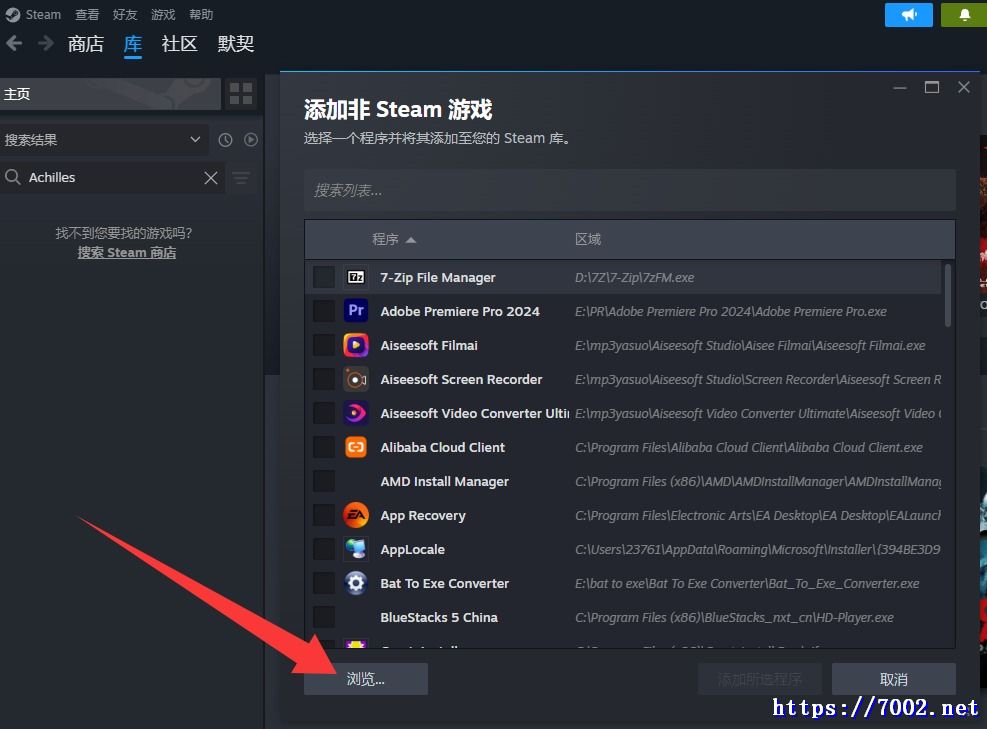987x729 pixels.
Task: Sort by the 区域 column header
Action: [x=588, y=239]
